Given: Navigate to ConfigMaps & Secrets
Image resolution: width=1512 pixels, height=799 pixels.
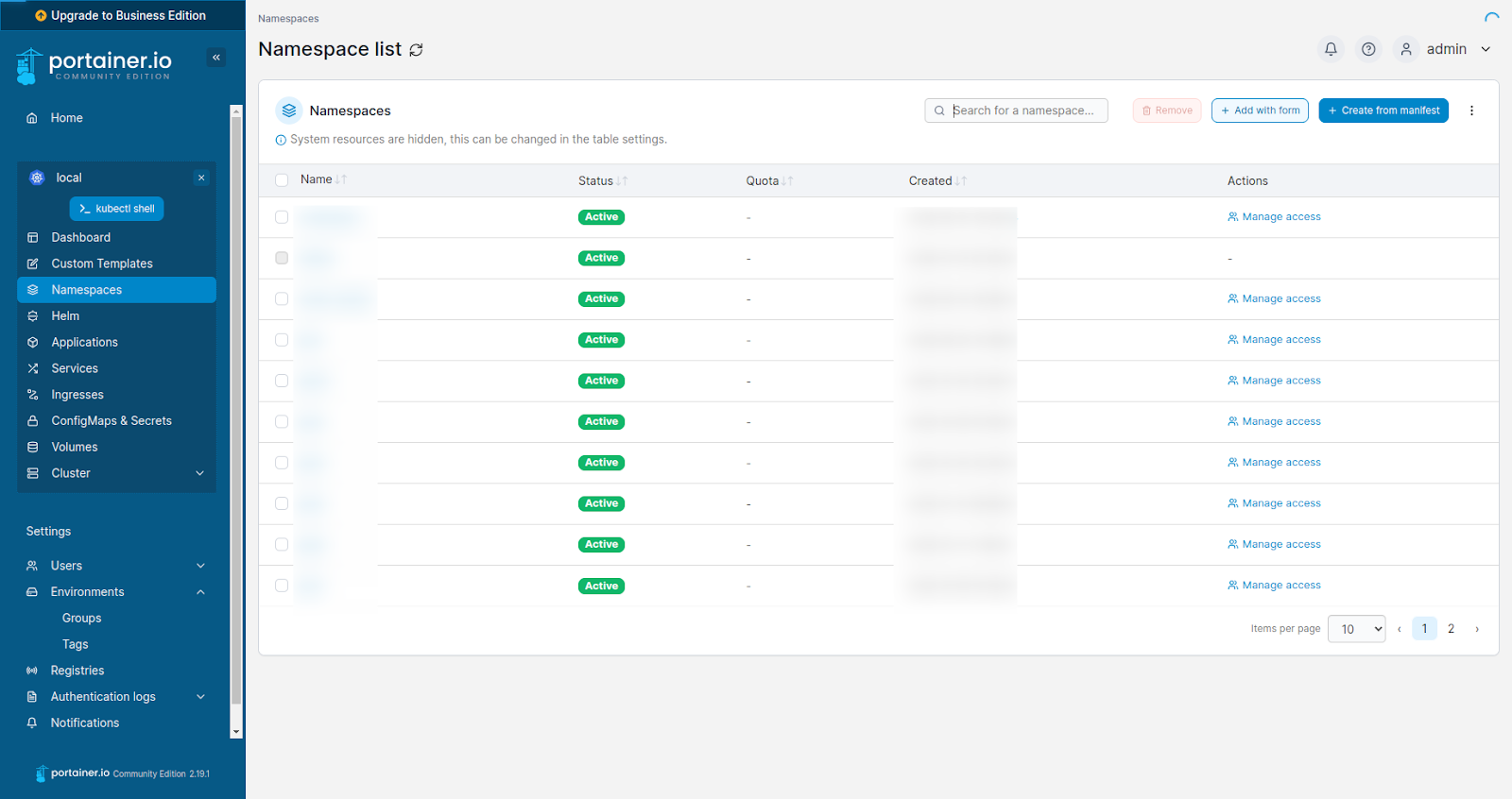Looking at the screenshot, I should coord(111,421).
